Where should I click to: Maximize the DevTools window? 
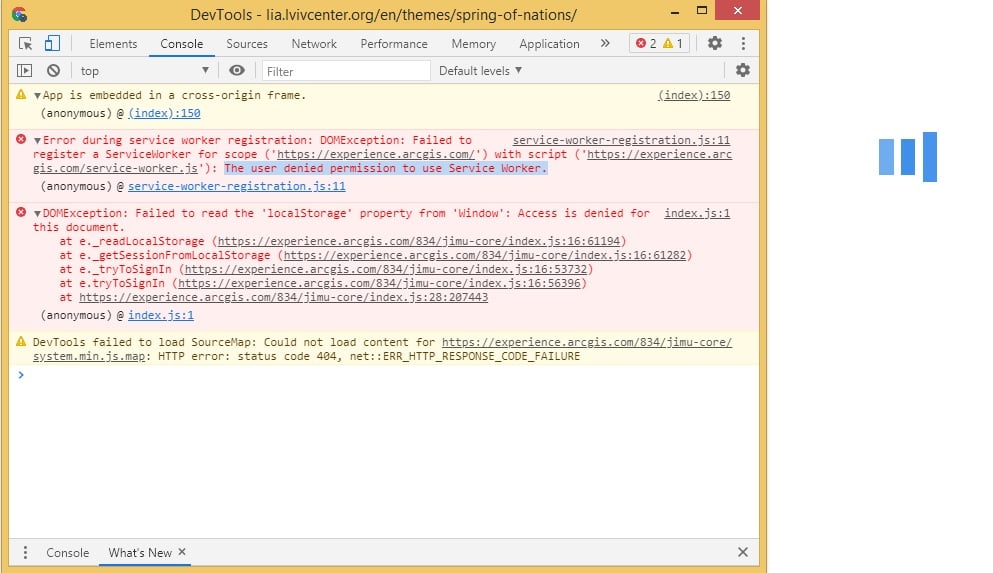pos(702,11)
